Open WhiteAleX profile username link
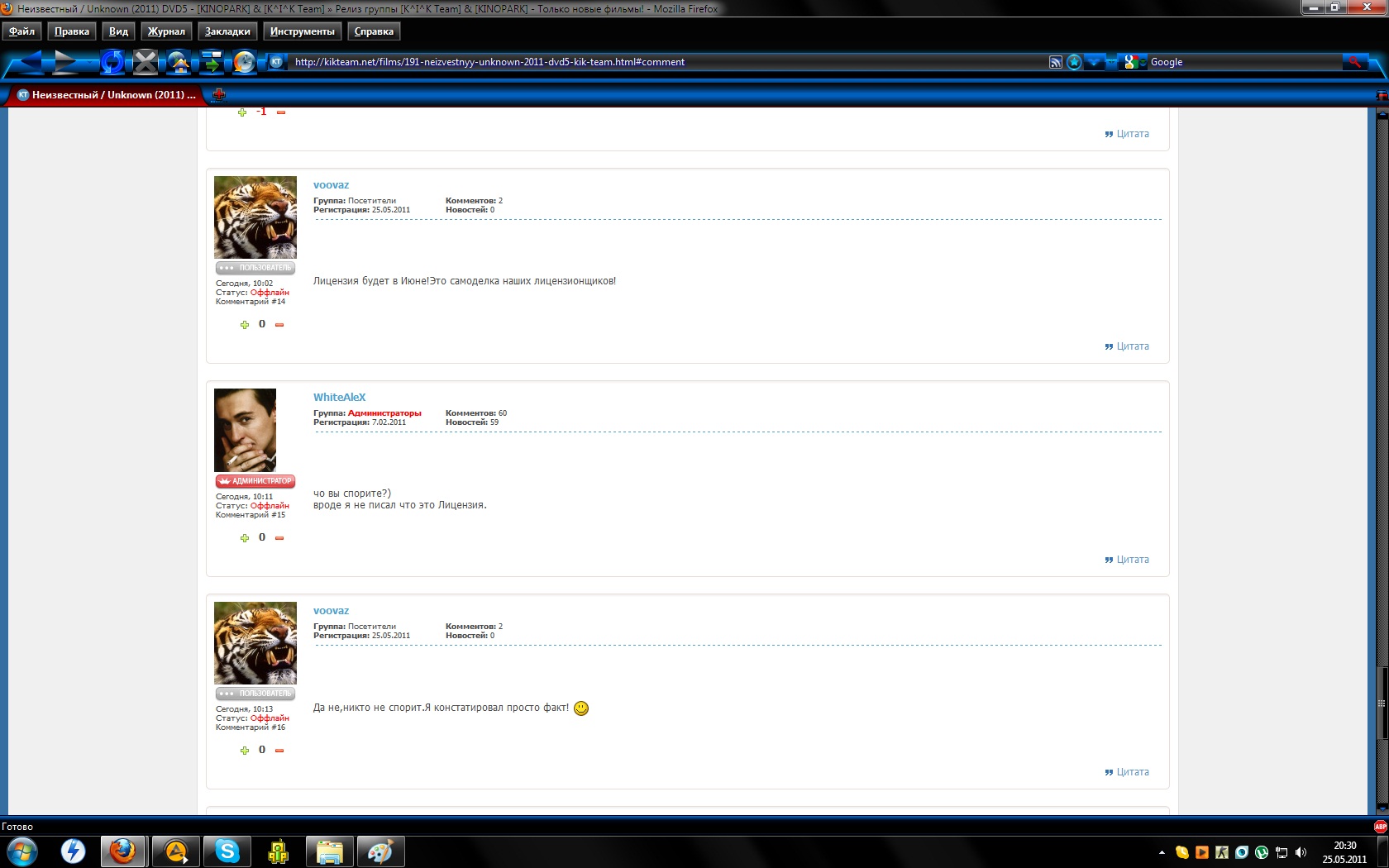Screen dimensions: 1389x868 click(339, 398)
